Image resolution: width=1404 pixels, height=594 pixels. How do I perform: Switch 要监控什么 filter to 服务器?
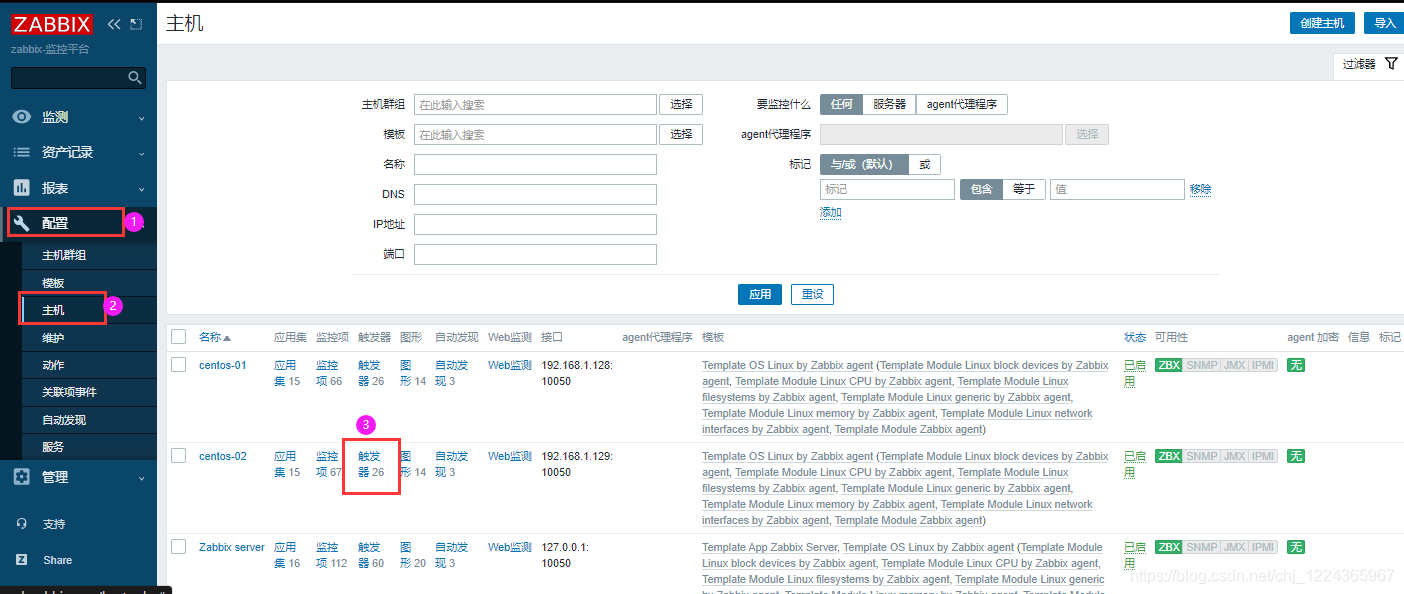(x=888, y=104)
